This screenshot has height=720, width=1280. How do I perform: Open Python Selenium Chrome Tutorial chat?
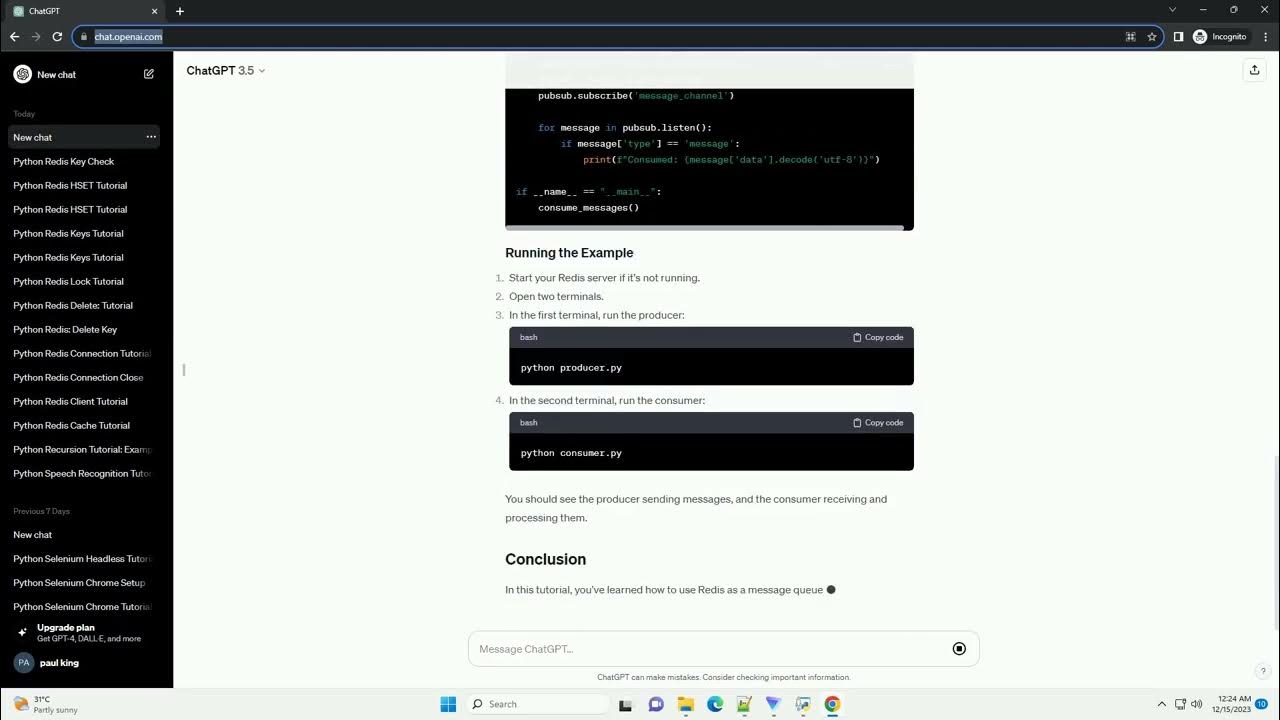click(82, 607)
